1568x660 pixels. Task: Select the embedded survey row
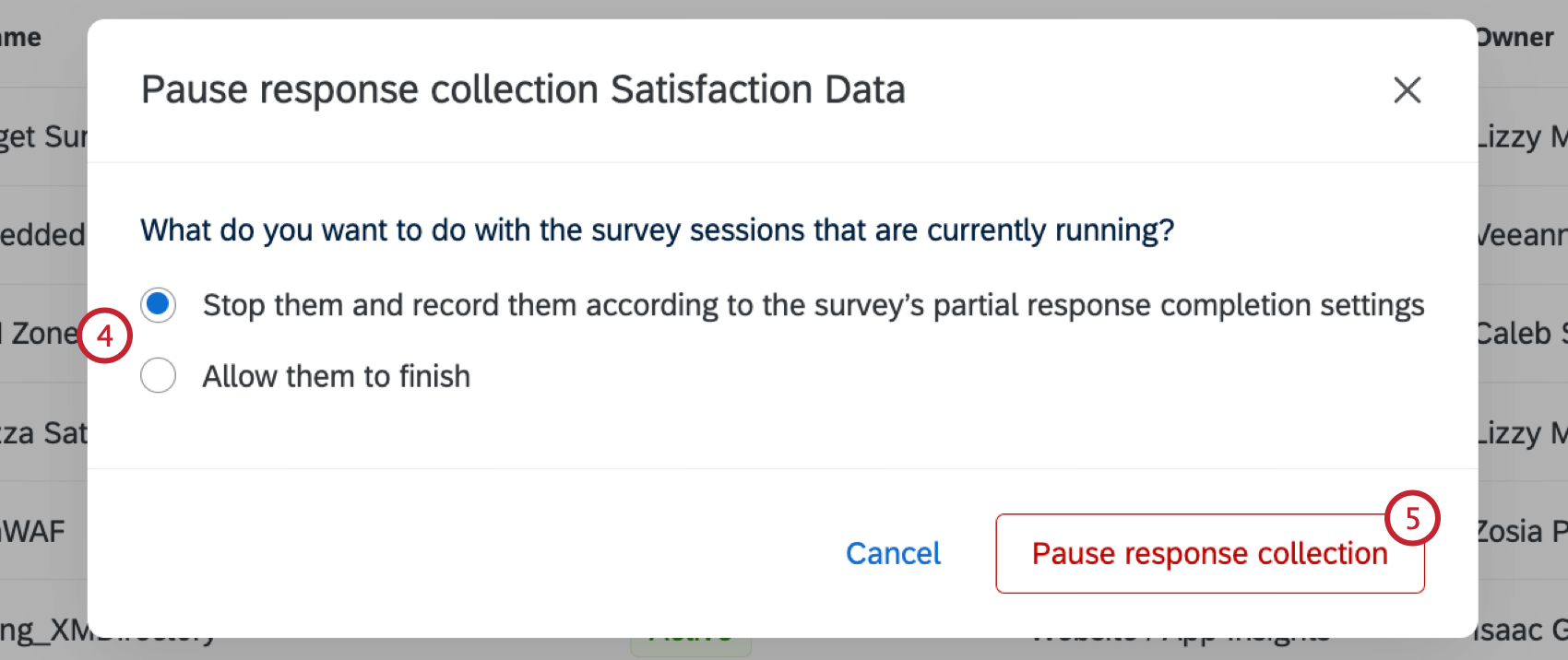click(42, 234)
